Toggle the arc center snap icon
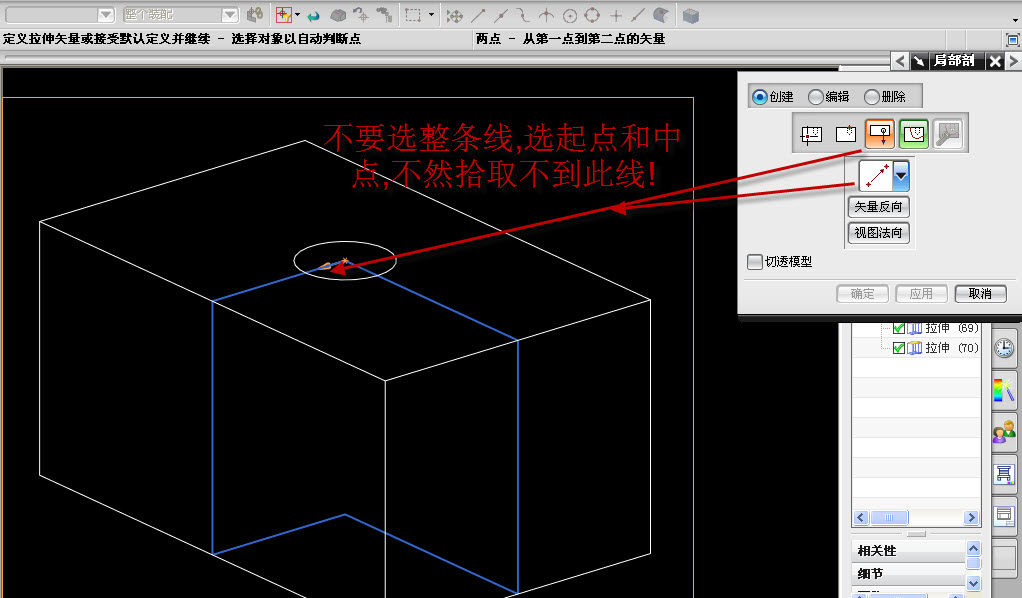1022x598 pixels. pos(570,15)
